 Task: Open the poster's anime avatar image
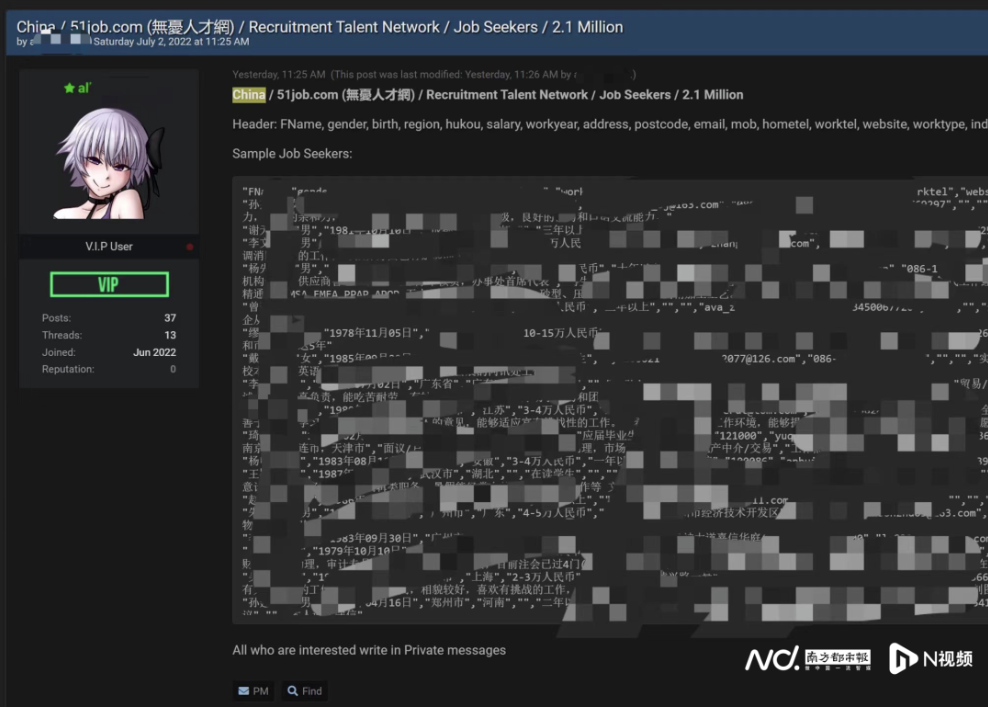[x=109, y=163]
